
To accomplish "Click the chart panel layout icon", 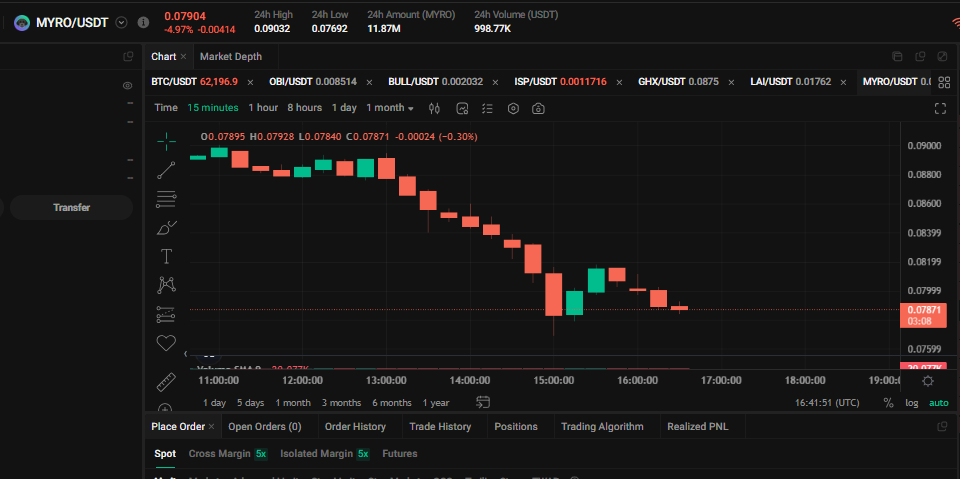I will (x=897, y=56).
